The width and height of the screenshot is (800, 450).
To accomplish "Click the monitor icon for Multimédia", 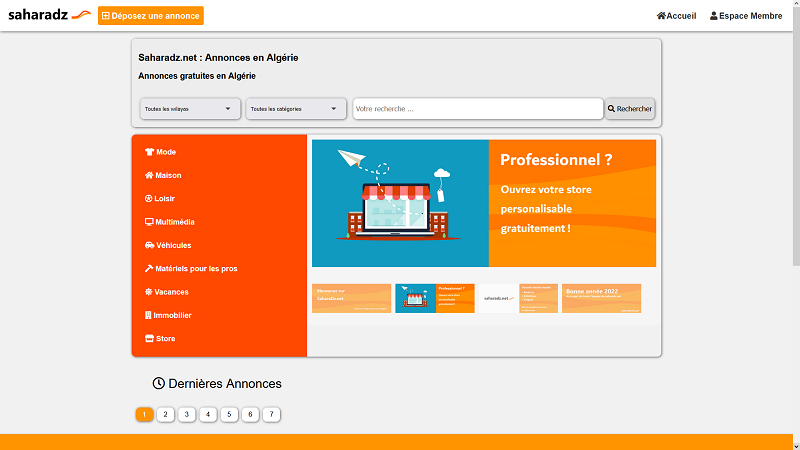I will pos(149,222).
